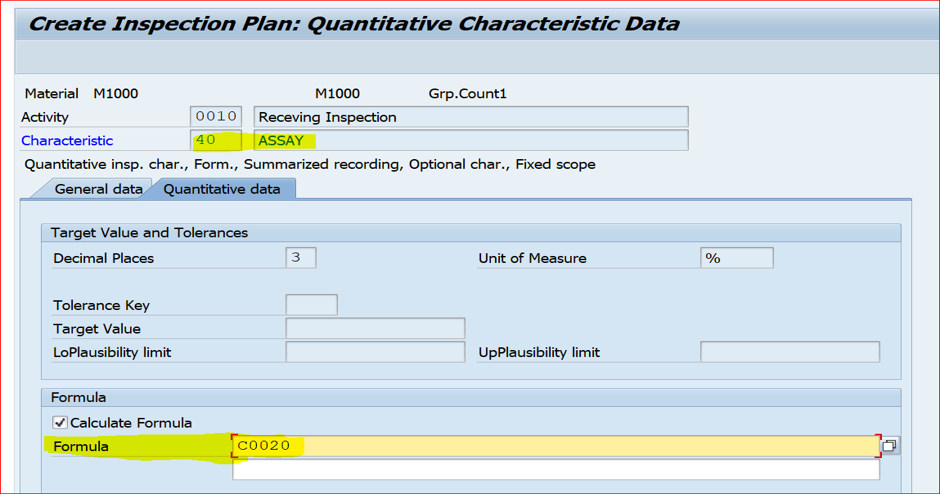Open the formula editor icon beside Formula field
The height and width of the screenshot is (494, 940).
coord(890,445)
